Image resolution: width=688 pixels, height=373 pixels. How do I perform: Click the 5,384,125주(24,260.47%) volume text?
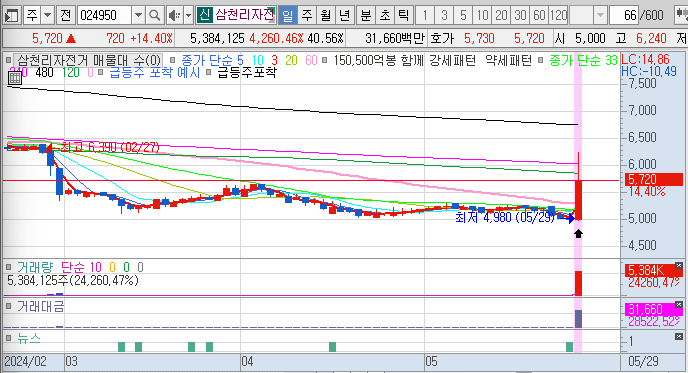point(73,280)
